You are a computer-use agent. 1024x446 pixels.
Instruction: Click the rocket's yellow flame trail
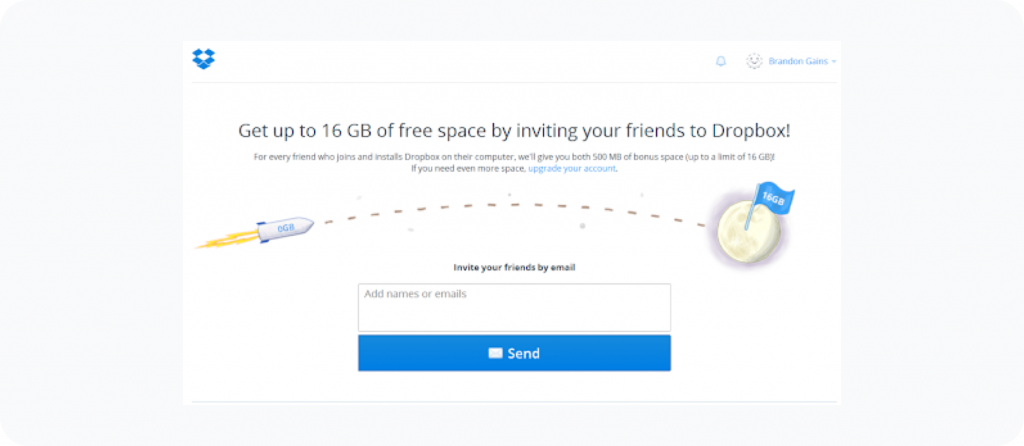click(226, 240)
